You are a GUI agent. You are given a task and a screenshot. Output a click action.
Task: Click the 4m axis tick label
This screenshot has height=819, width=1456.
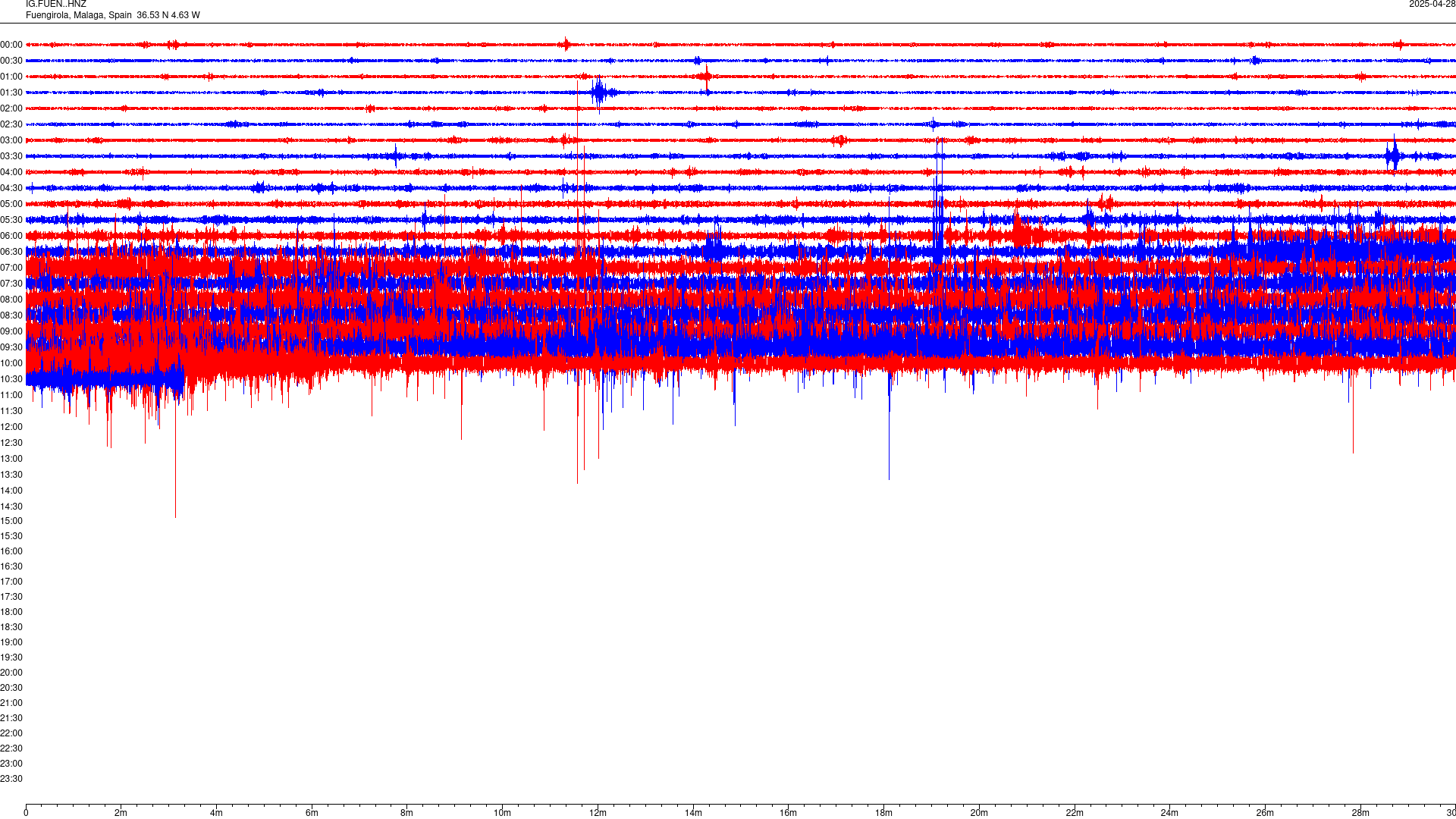coord(216,813)
